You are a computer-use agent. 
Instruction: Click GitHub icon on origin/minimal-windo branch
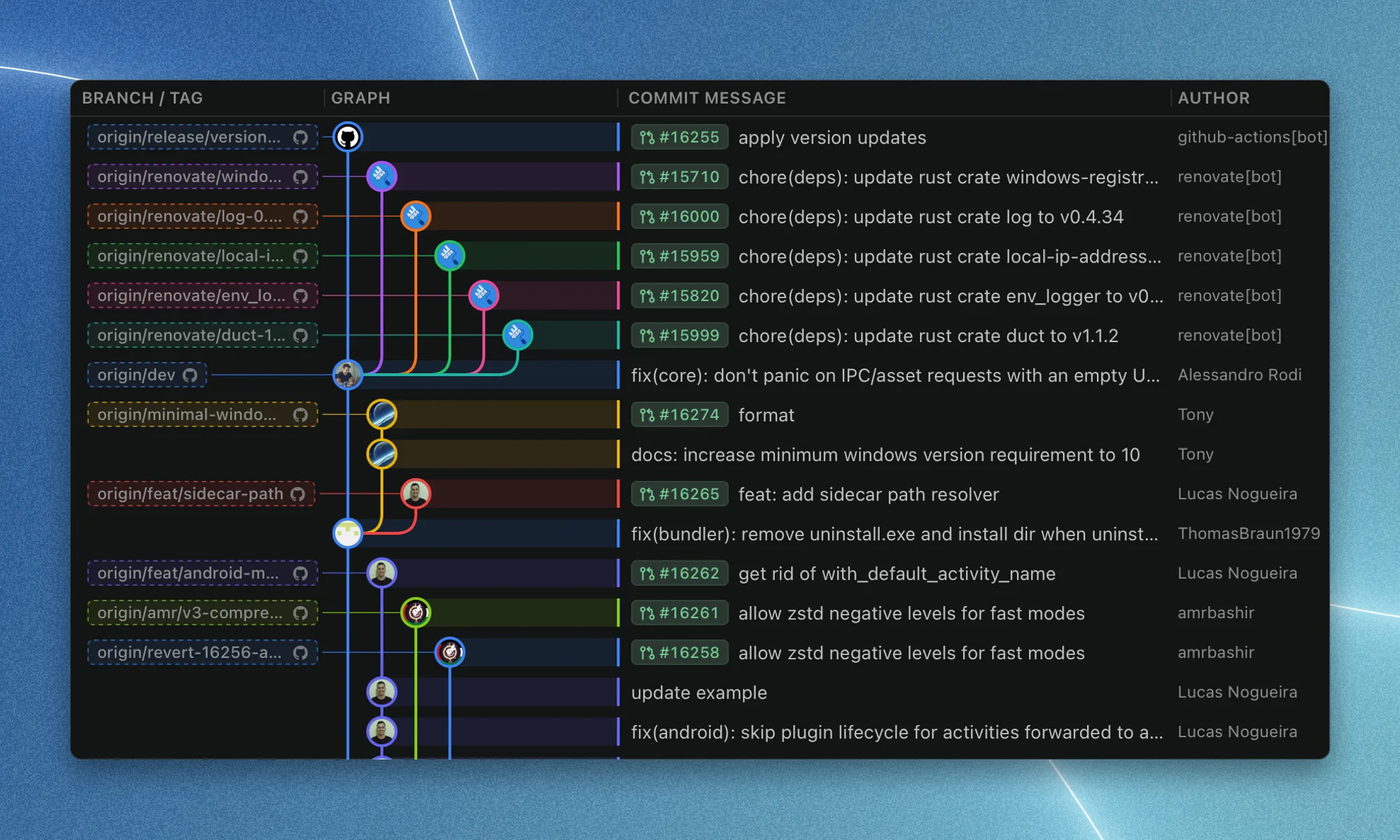pos(300,414)
